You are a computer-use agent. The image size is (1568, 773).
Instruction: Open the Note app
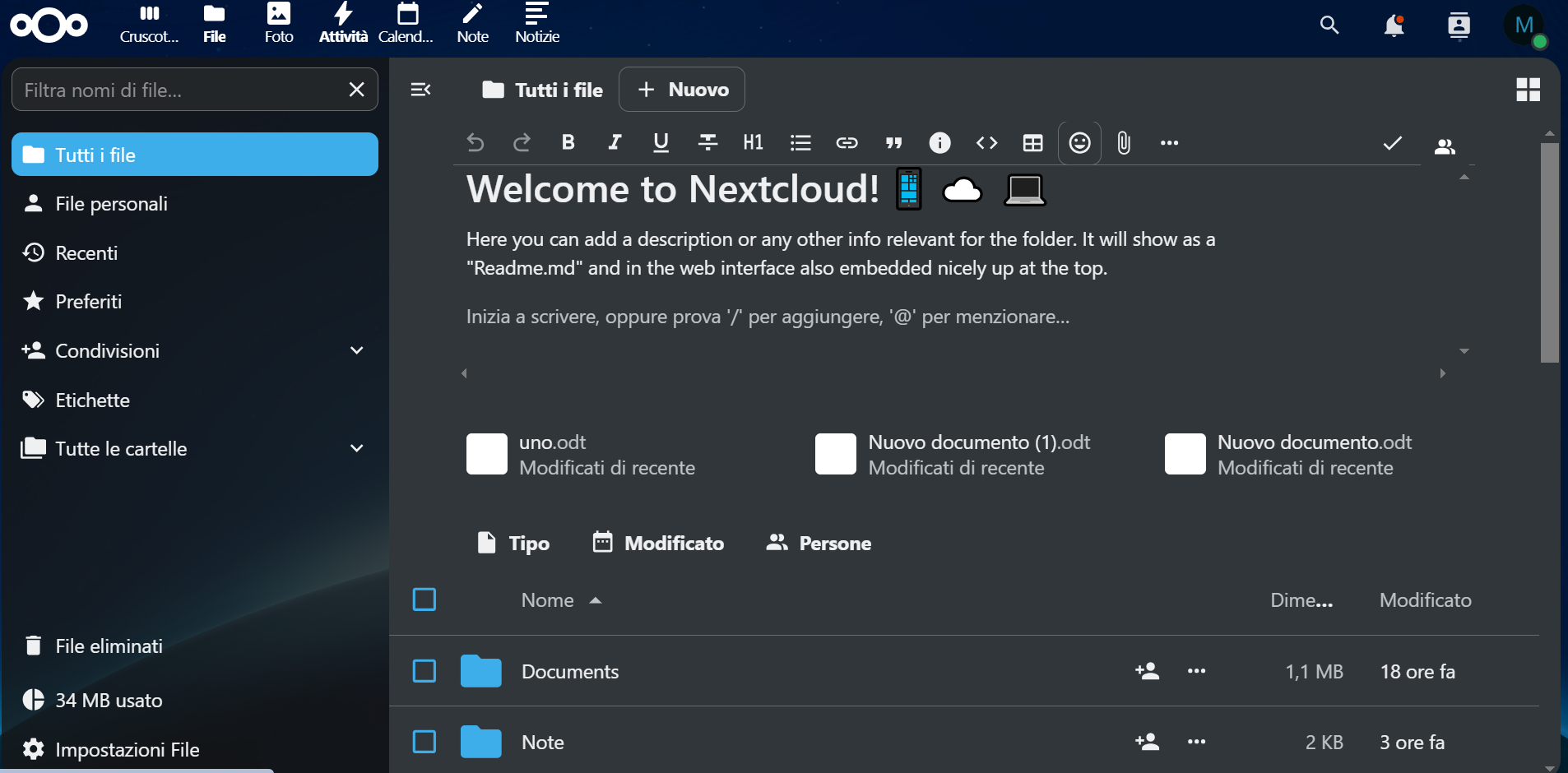[x=472, y=25]
